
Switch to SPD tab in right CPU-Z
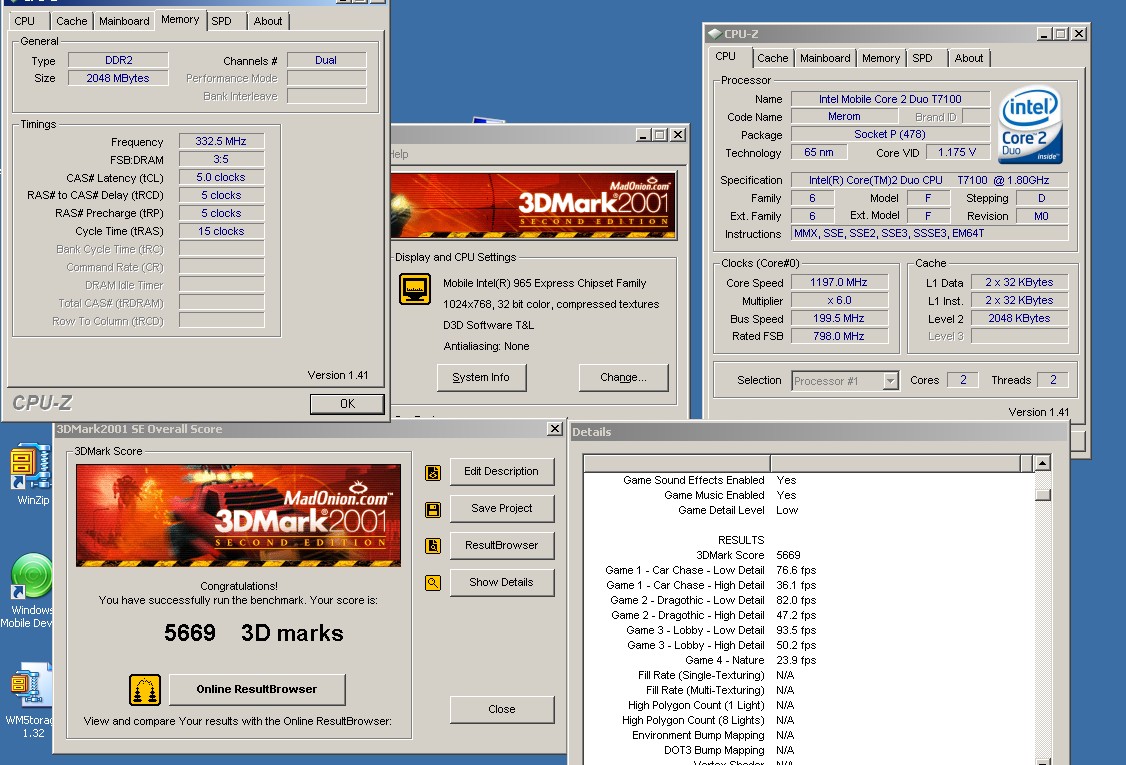[x=922, y=58]
